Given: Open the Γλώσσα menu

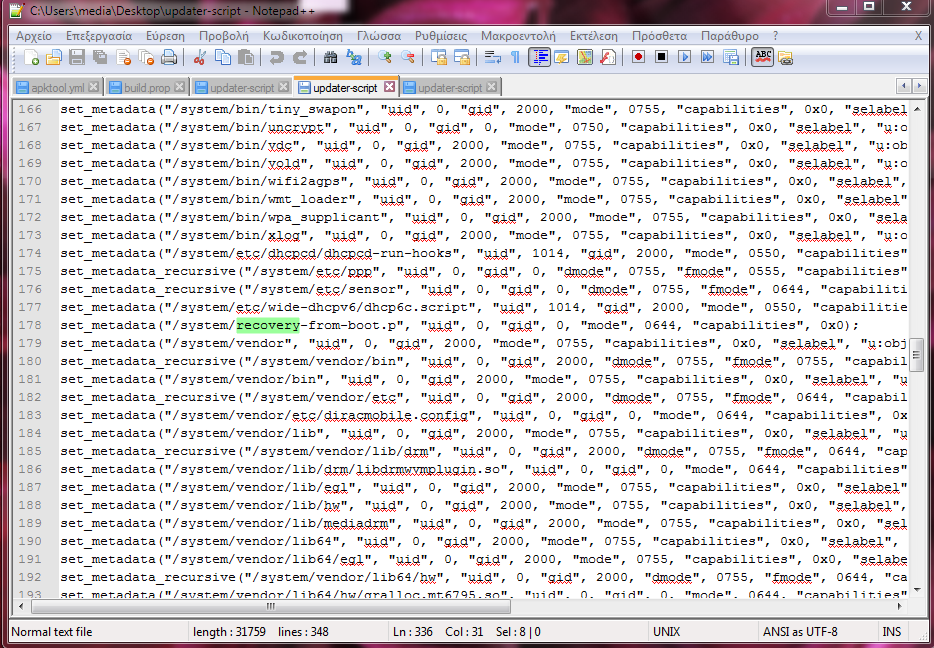Looking at the screenshot, I should tap(378, 35).
